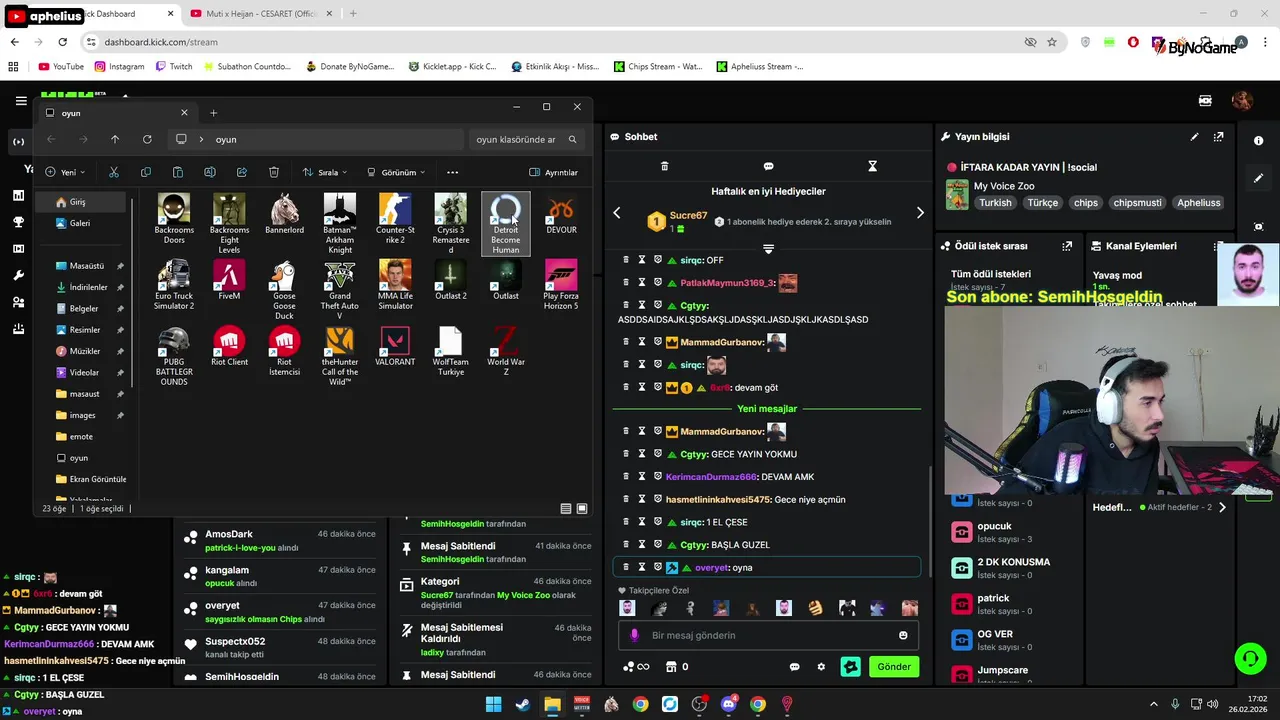The height and width of the screenshot is (720, 1280).
Task: Select the FiveM shortcut
Action: coord(229,281)
